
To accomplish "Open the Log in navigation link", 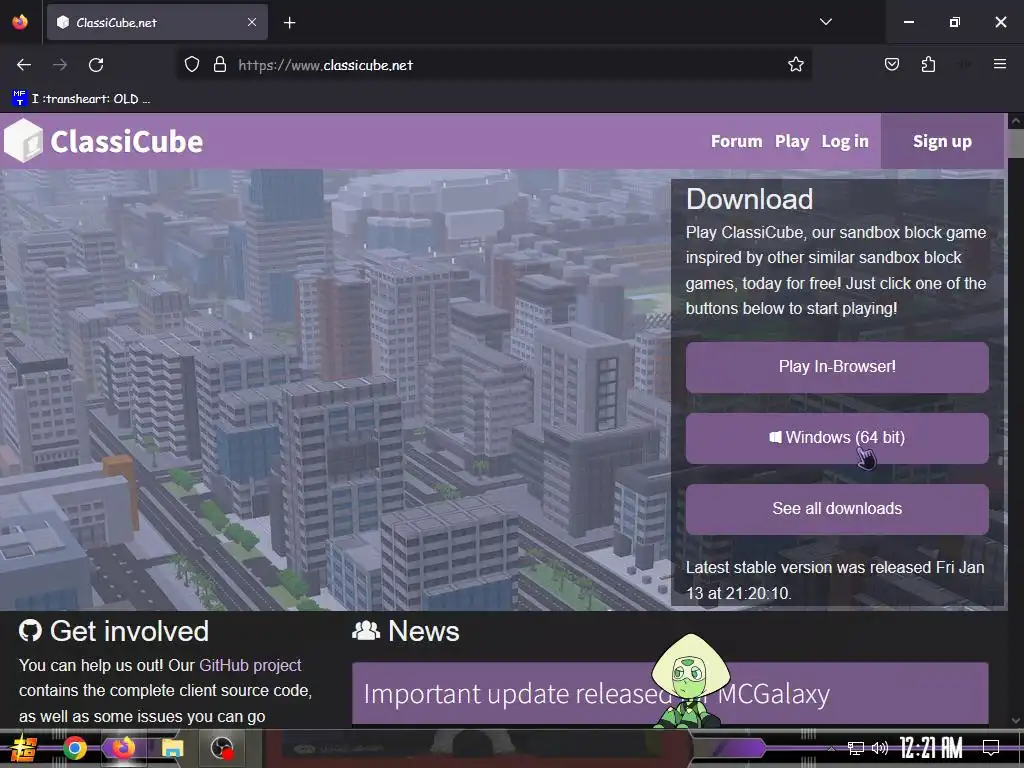I will [845, 142].
